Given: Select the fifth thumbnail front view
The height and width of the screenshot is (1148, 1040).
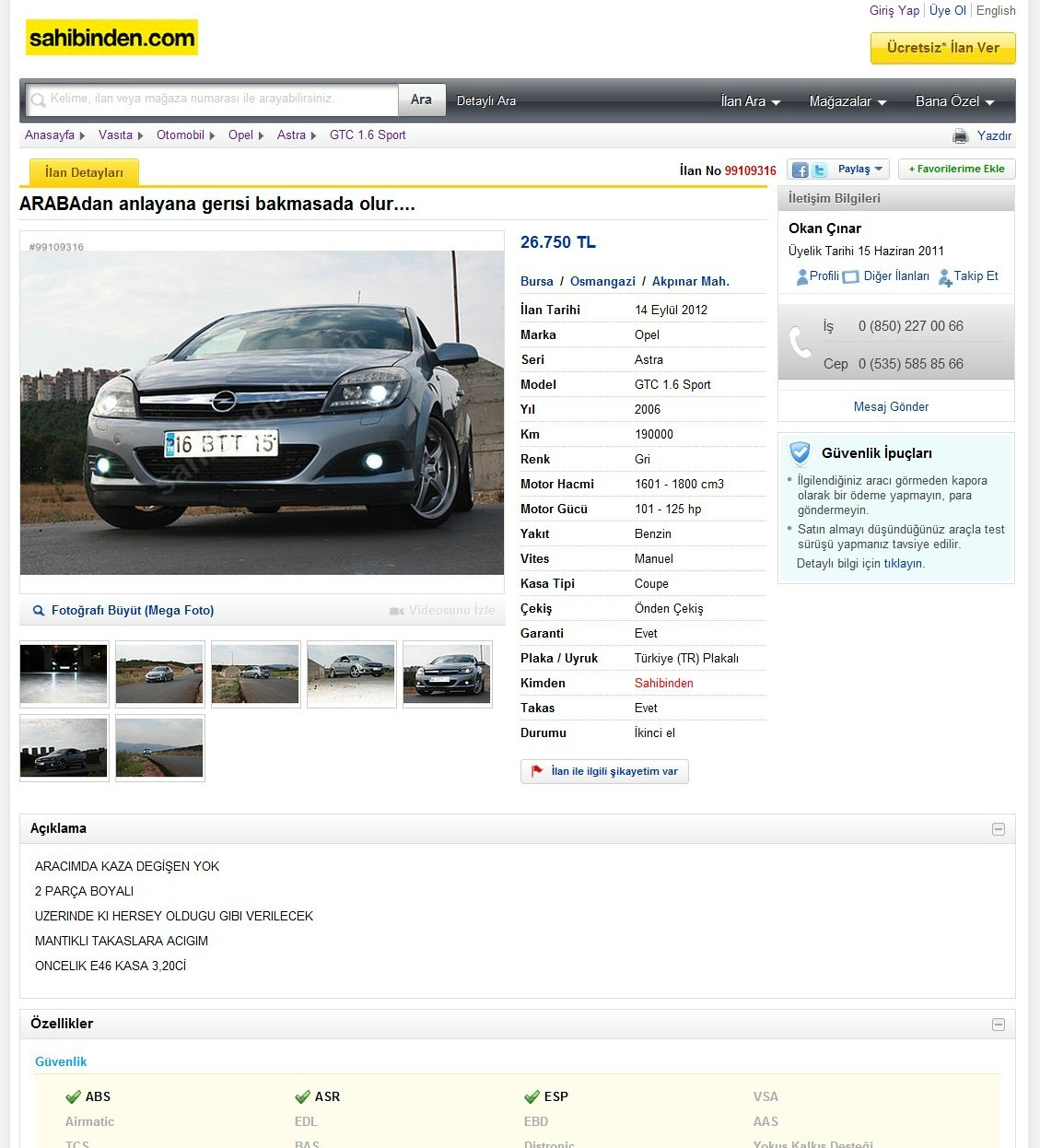Looking at the screenshot, I should coord(448,674).
